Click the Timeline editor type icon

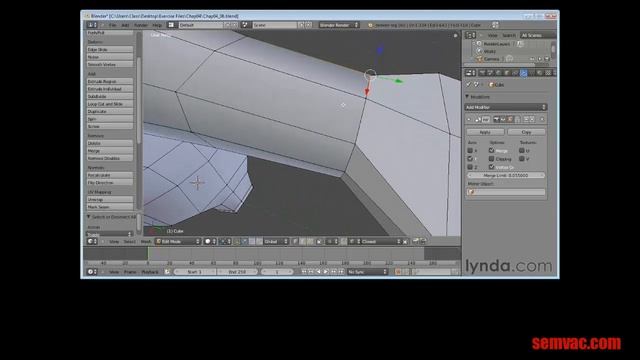tap(91, 272)
